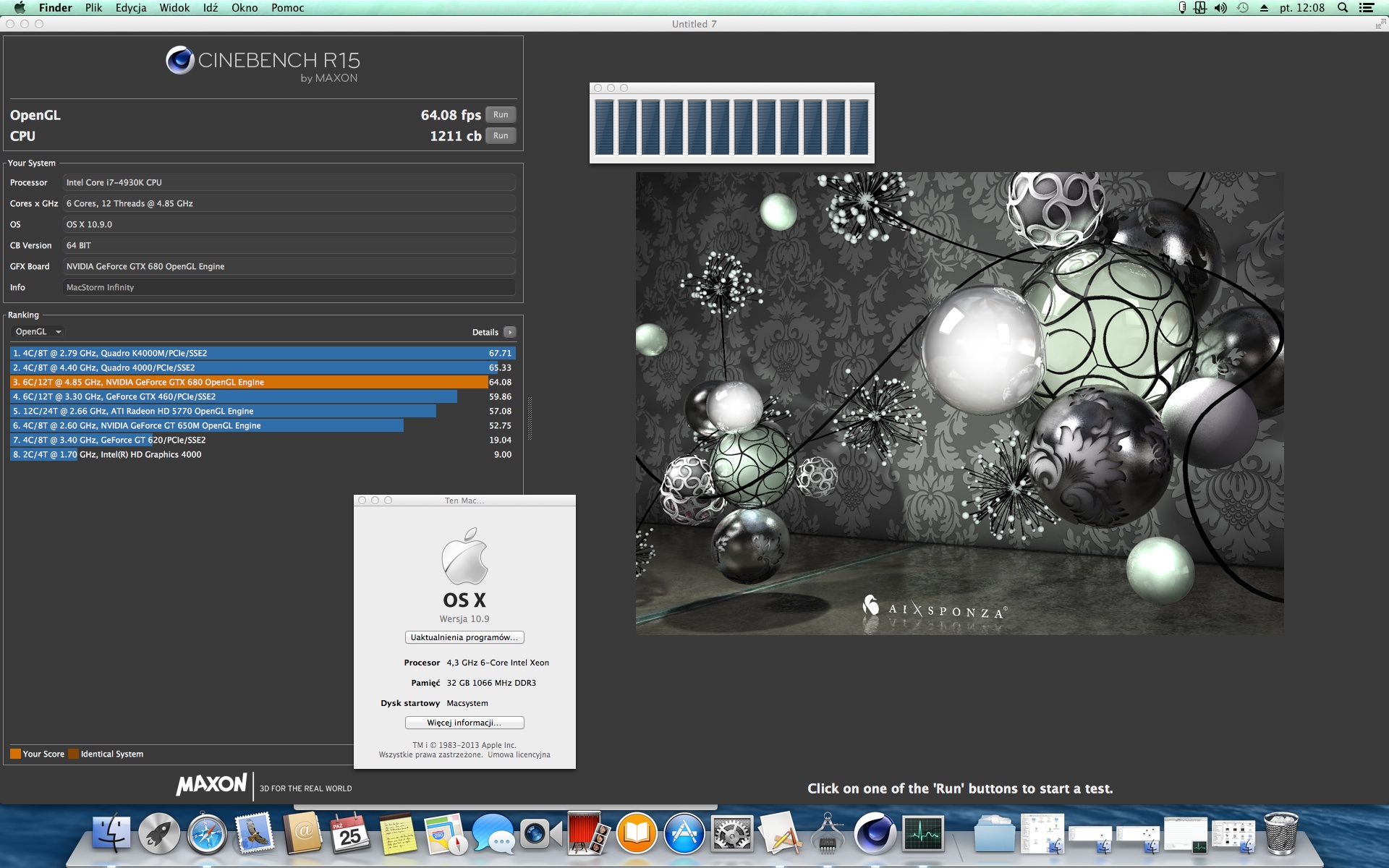Open the Trash in the Dock
The image size is (1389, 868).
(1280, 834)
